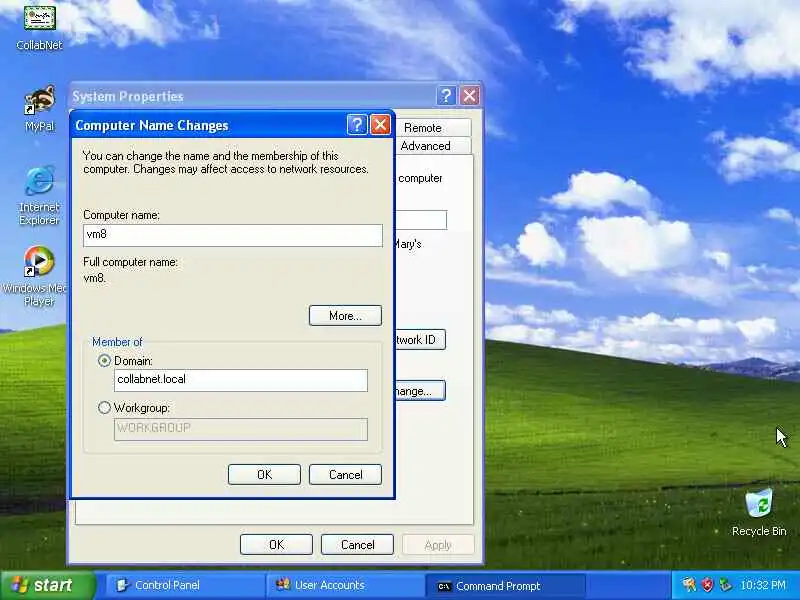Switch to Control Panel in taskbar
Image resolution: width=800 pixels, height=600 pixels.
(x=186, y=585)
